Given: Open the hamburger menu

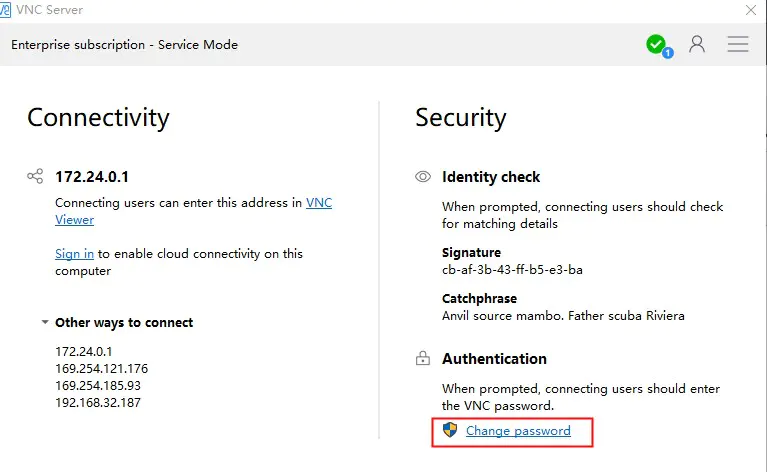Looking at the screenshot, I should pyautogui.click(x=738, y=44).
